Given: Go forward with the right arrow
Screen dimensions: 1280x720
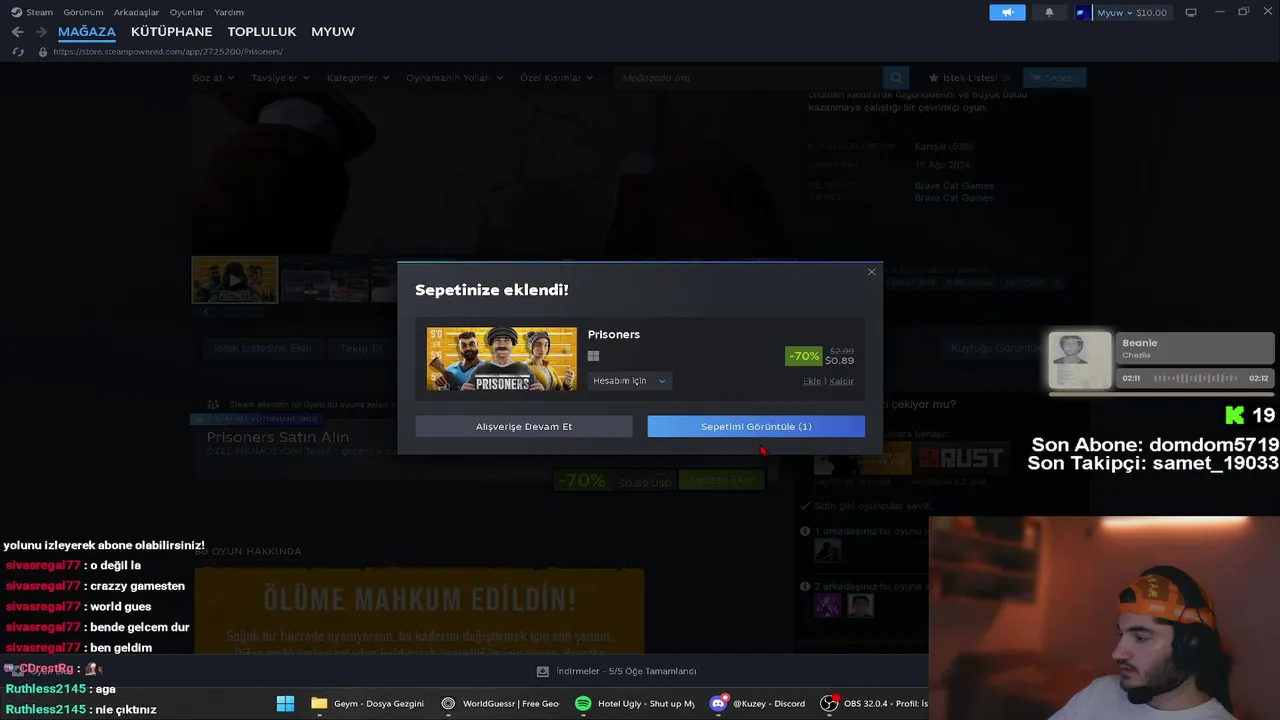Looking at the screenshot, I should click(41, 32).
